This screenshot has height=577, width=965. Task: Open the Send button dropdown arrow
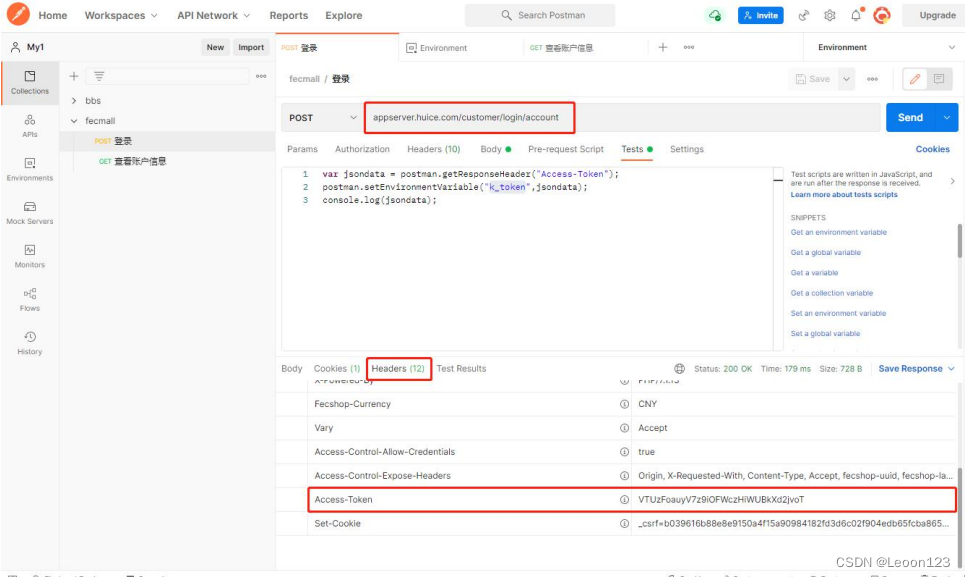947,117
